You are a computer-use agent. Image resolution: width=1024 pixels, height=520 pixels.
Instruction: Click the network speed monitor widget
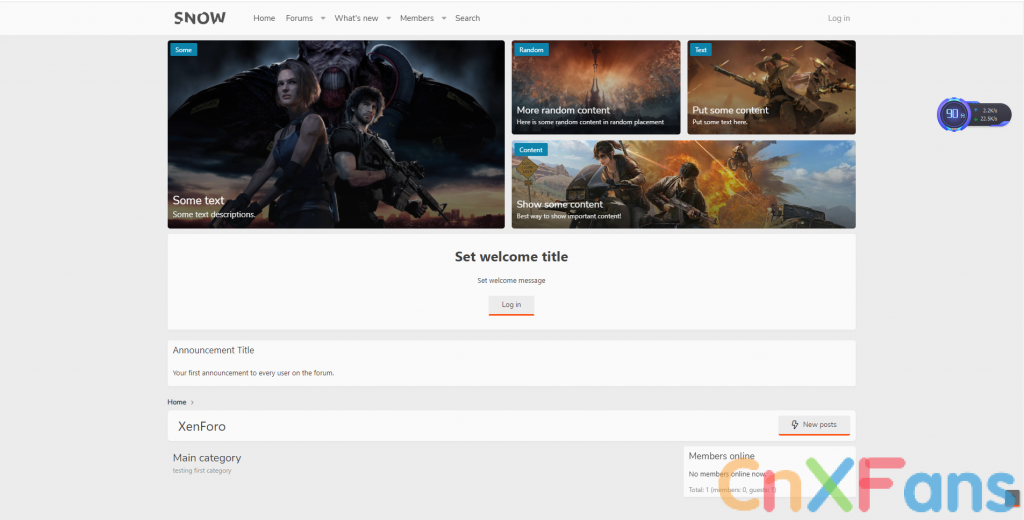(974, 115)
